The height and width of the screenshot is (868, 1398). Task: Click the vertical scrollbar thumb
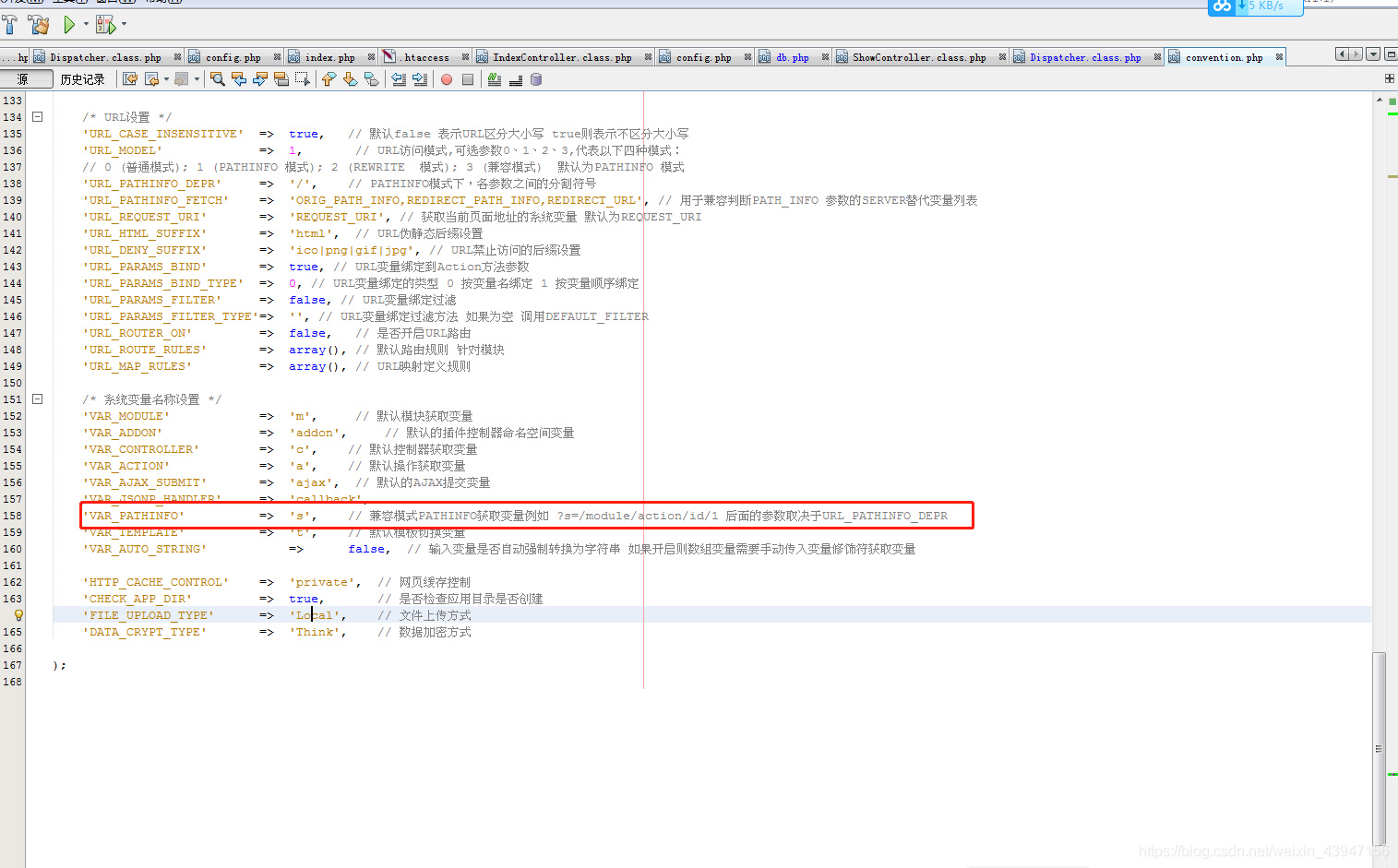pyautogui.click(x=1379, y=748)
